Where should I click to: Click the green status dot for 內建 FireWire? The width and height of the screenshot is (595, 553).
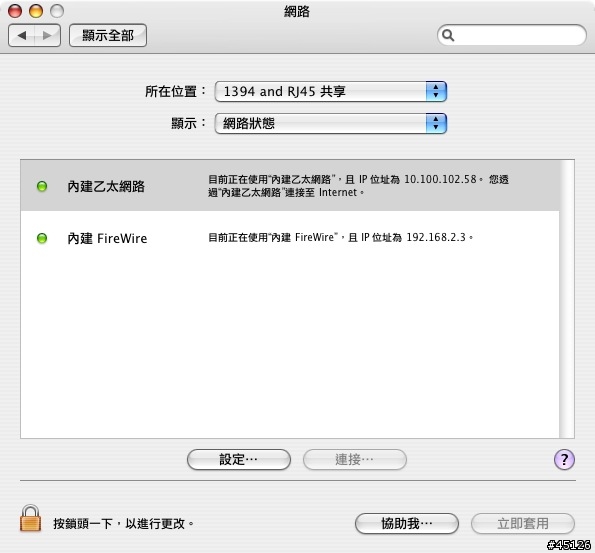[42, 238]
